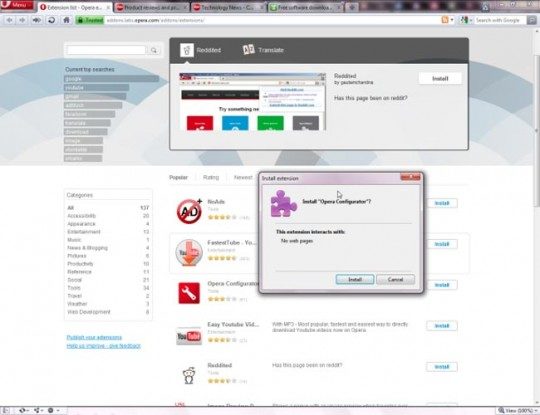Install the NoAds extension
The width and height of the screenshot is (540, 415).
click(442, 203)
